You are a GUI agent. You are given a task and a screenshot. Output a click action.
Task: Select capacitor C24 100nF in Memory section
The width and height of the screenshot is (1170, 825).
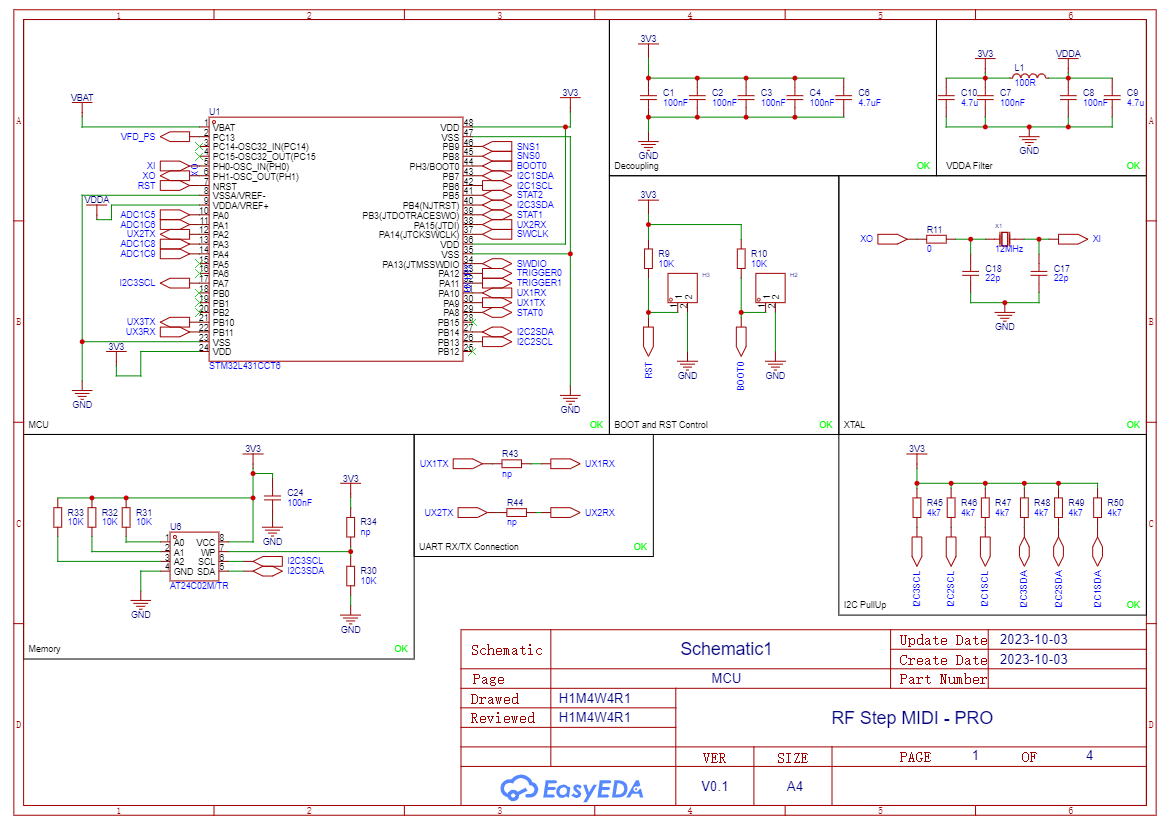[x=272, y=497]
